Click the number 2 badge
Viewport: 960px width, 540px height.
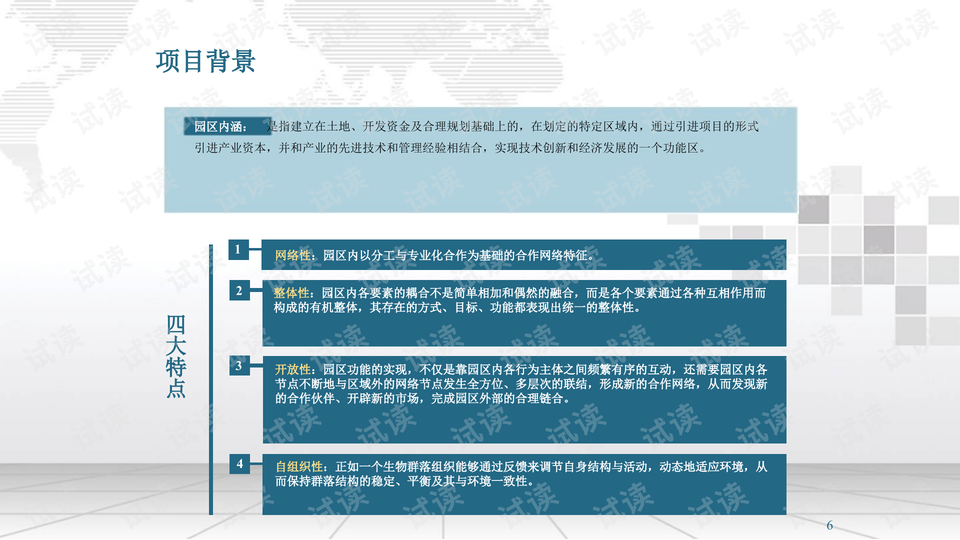238,291
